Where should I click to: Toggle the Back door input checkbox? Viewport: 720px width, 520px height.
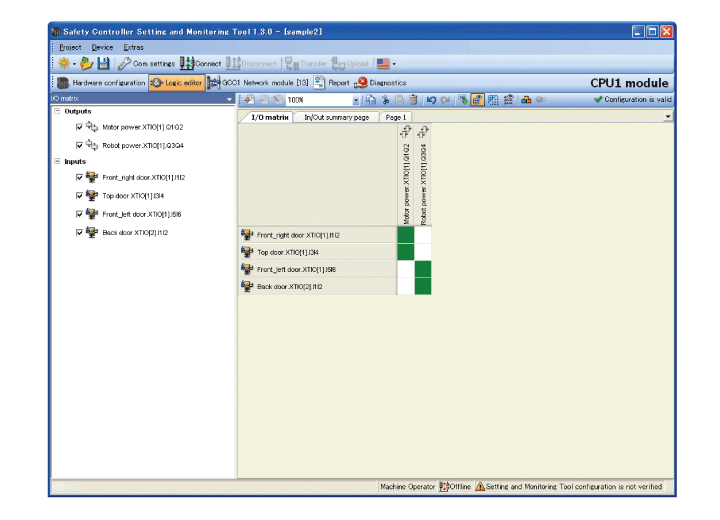click(x=80, y=232)
